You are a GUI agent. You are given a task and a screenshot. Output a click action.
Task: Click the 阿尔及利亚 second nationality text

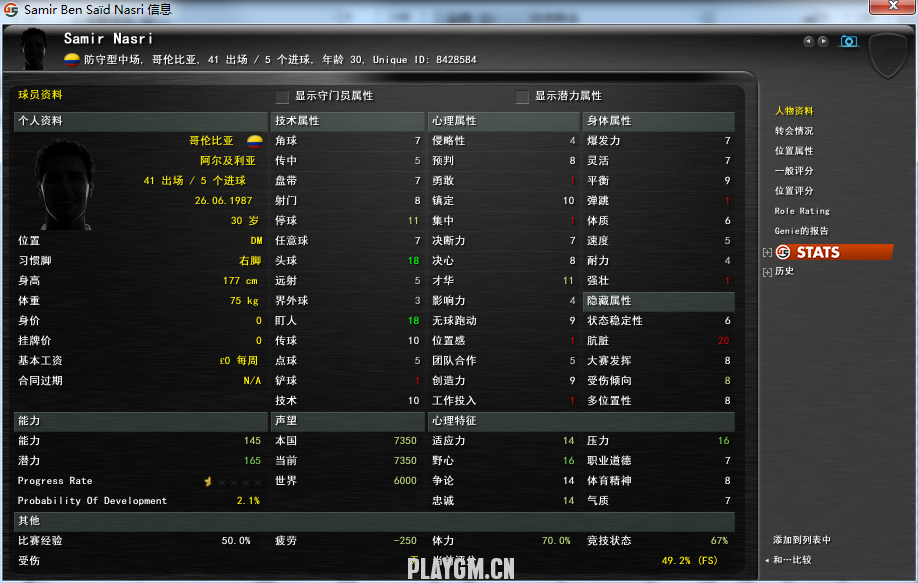228,160
